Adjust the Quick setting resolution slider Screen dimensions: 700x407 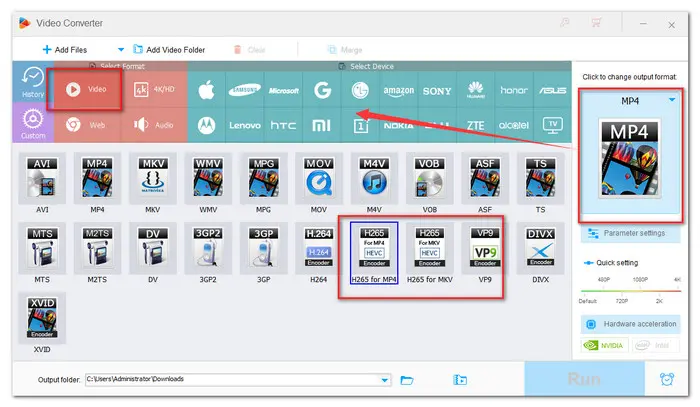point(630,291)
